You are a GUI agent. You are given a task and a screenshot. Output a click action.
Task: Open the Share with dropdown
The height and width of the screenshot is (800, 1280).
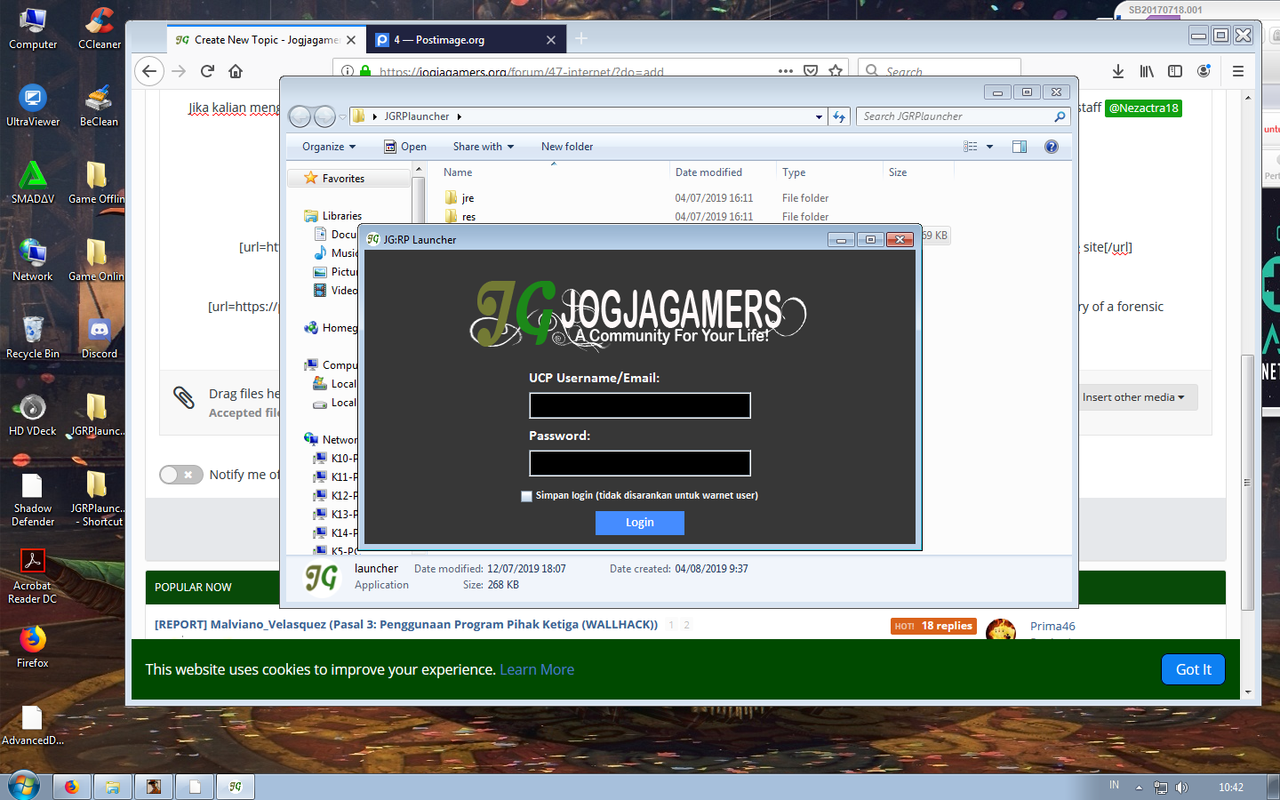point(483,146)
